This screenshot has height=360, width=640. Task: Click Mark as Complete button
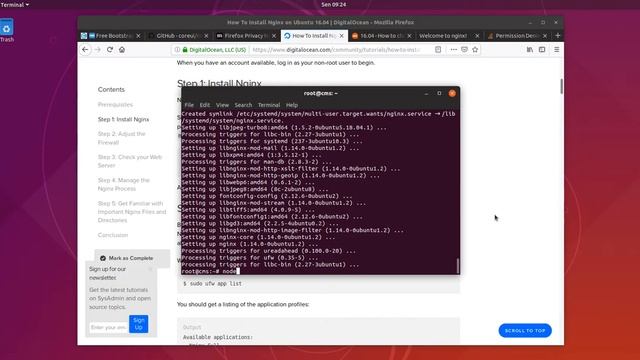(132, 258)
